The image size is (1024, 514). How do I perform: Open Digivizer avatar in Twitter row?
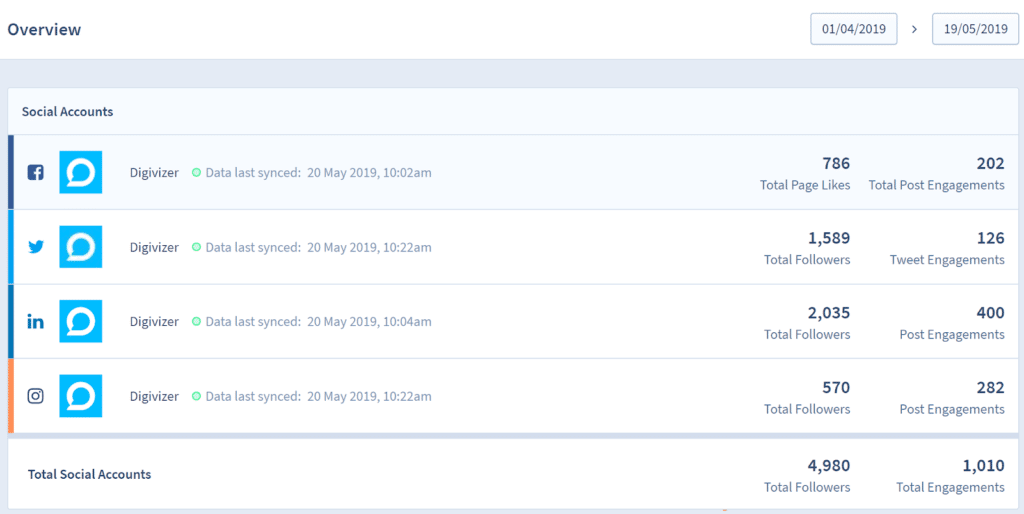[81, 247]
